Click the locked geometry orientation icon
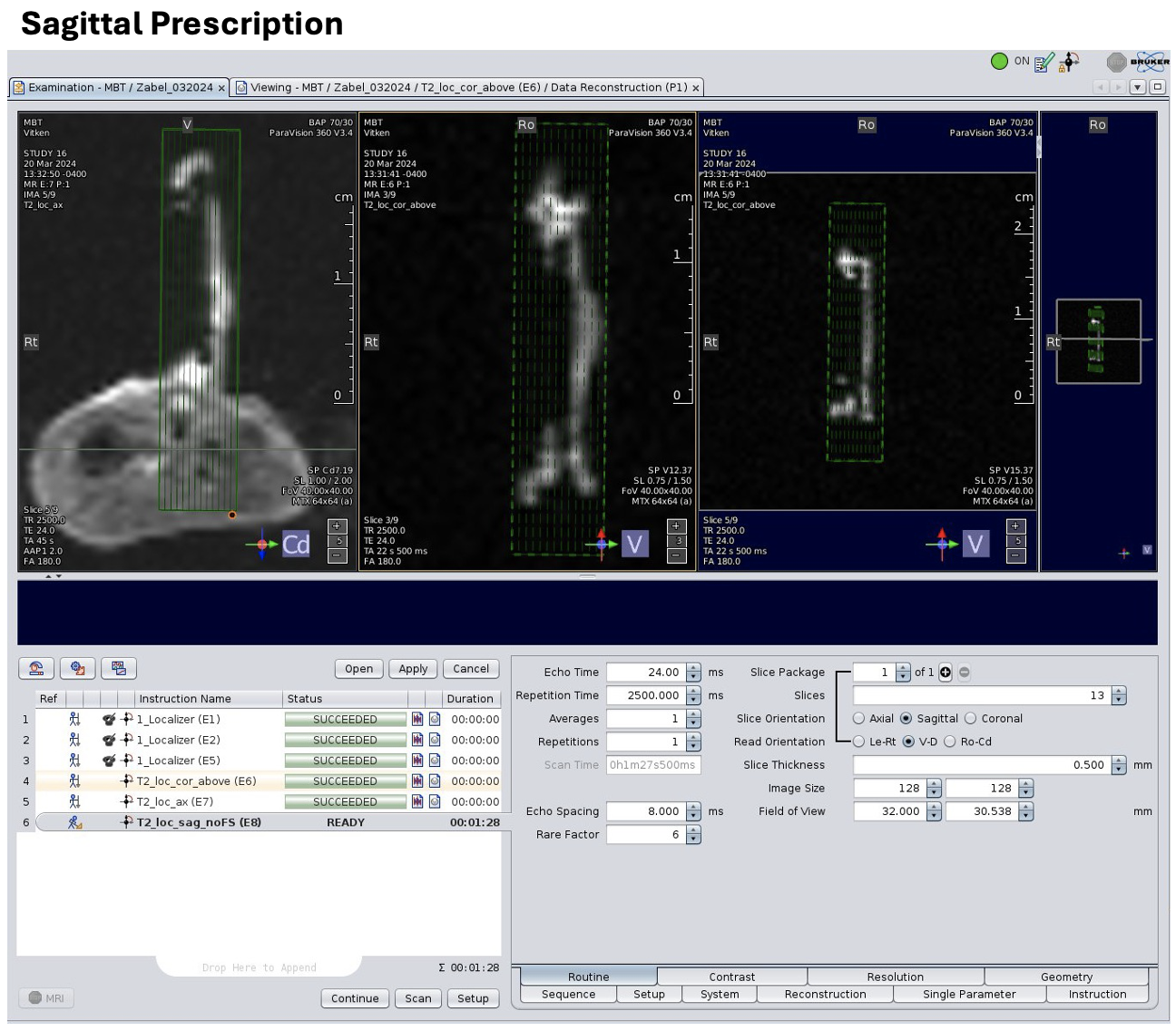This screenshot has height=1031, width=1176. (1069, 62)
